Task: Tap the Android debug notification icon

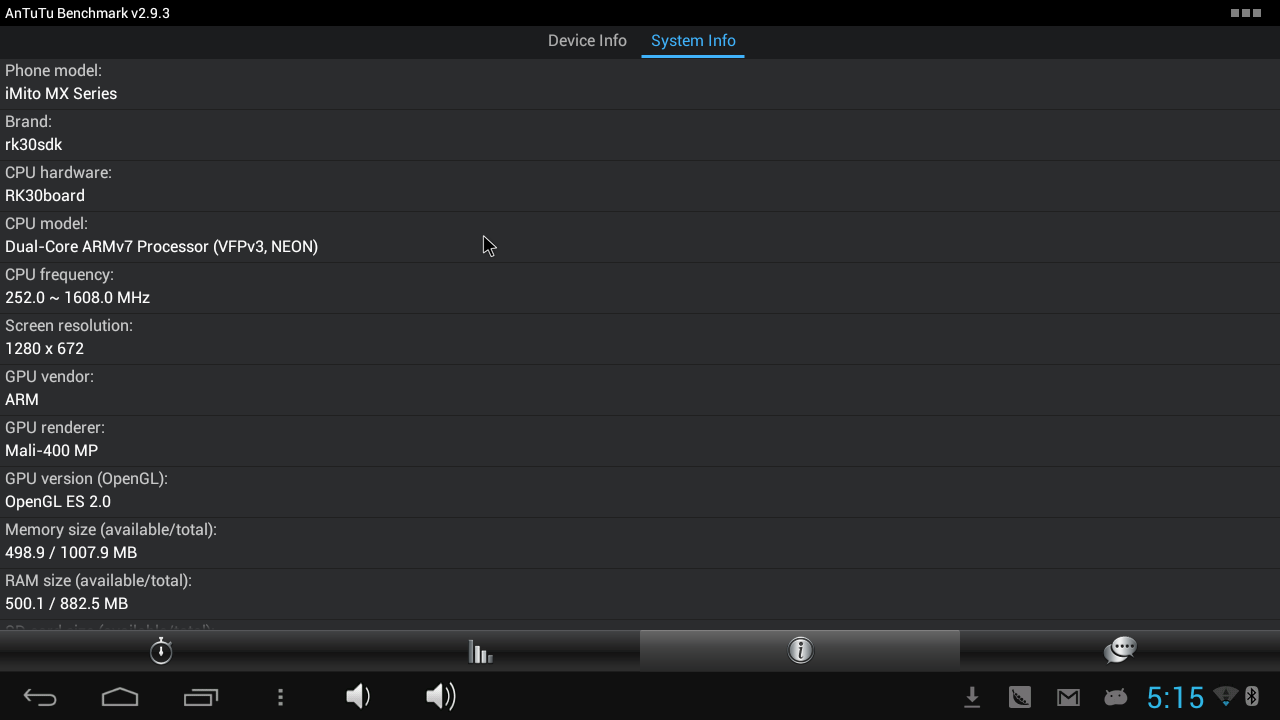Action: point(1115,697)
